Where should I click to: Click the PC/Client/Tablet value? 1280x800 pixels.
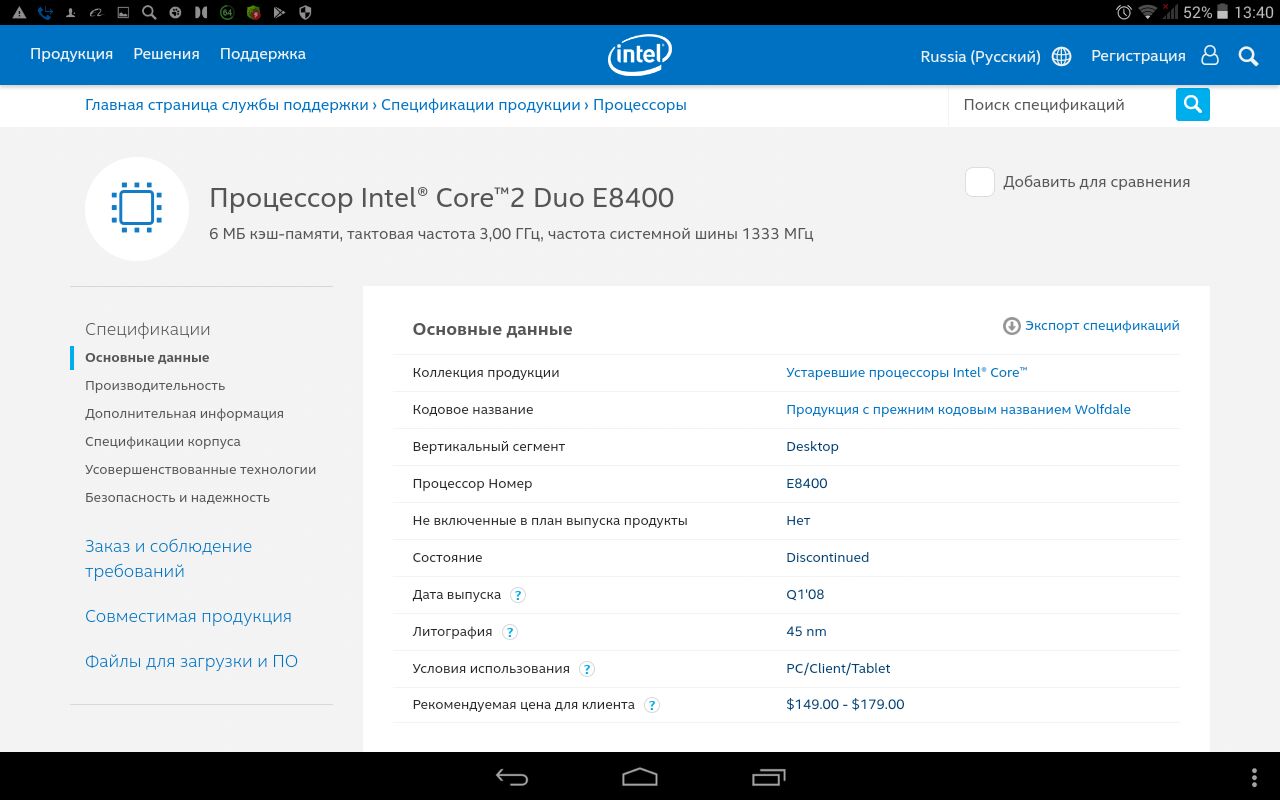pyautogui.click(x=838, y=669)
